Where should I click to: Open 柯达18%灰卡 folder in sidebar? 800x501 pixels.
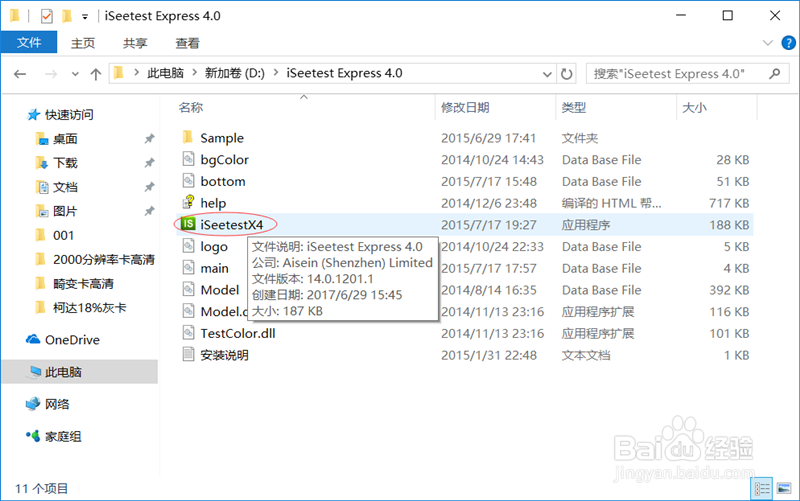click(x=90, y=308)
